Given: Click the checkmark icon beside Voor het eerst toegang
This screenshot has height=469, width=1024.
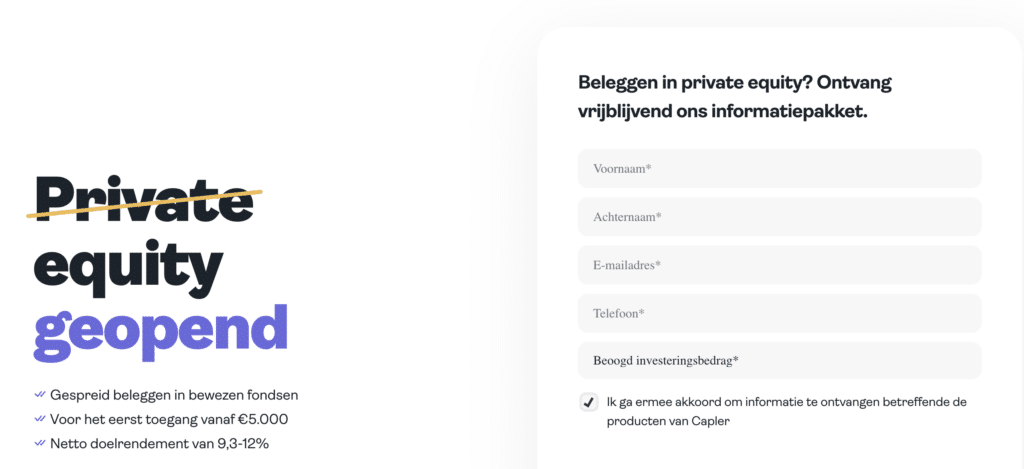Looking at the screenshot, I should [x=39, y=419].
